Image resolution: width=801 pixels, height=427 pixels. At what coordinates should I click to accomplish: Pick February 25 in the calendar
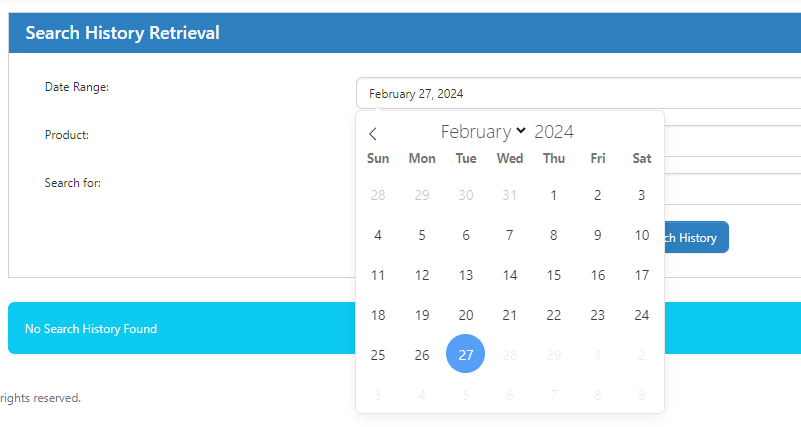click(x=378, y=355)
